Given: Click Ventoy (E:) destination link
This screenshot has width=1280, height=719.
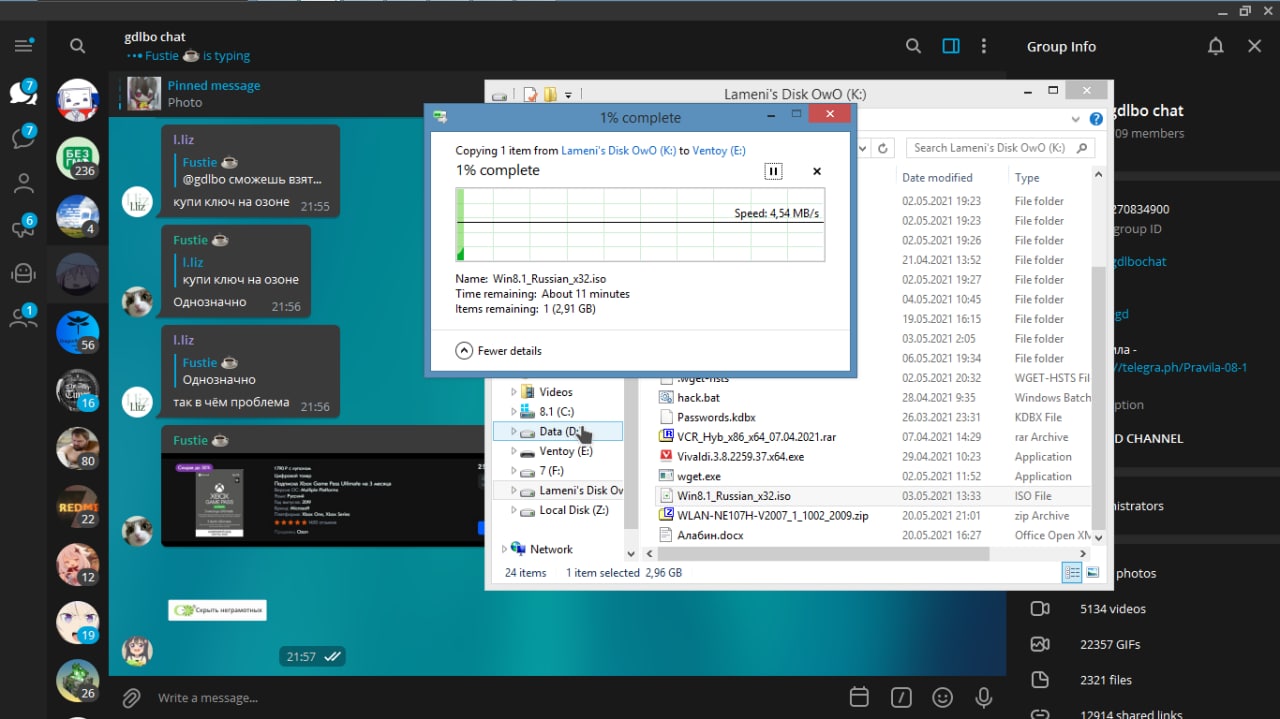Looking at the screenshot, I should point(719,150).
